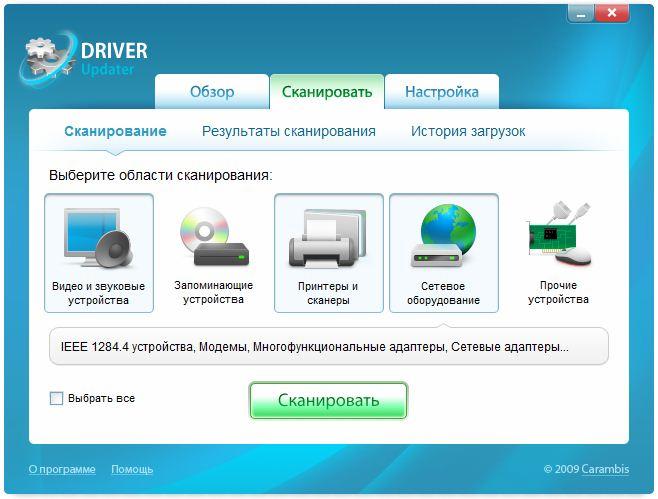Minimize the Driver Updater window

(x=581, y=12)
